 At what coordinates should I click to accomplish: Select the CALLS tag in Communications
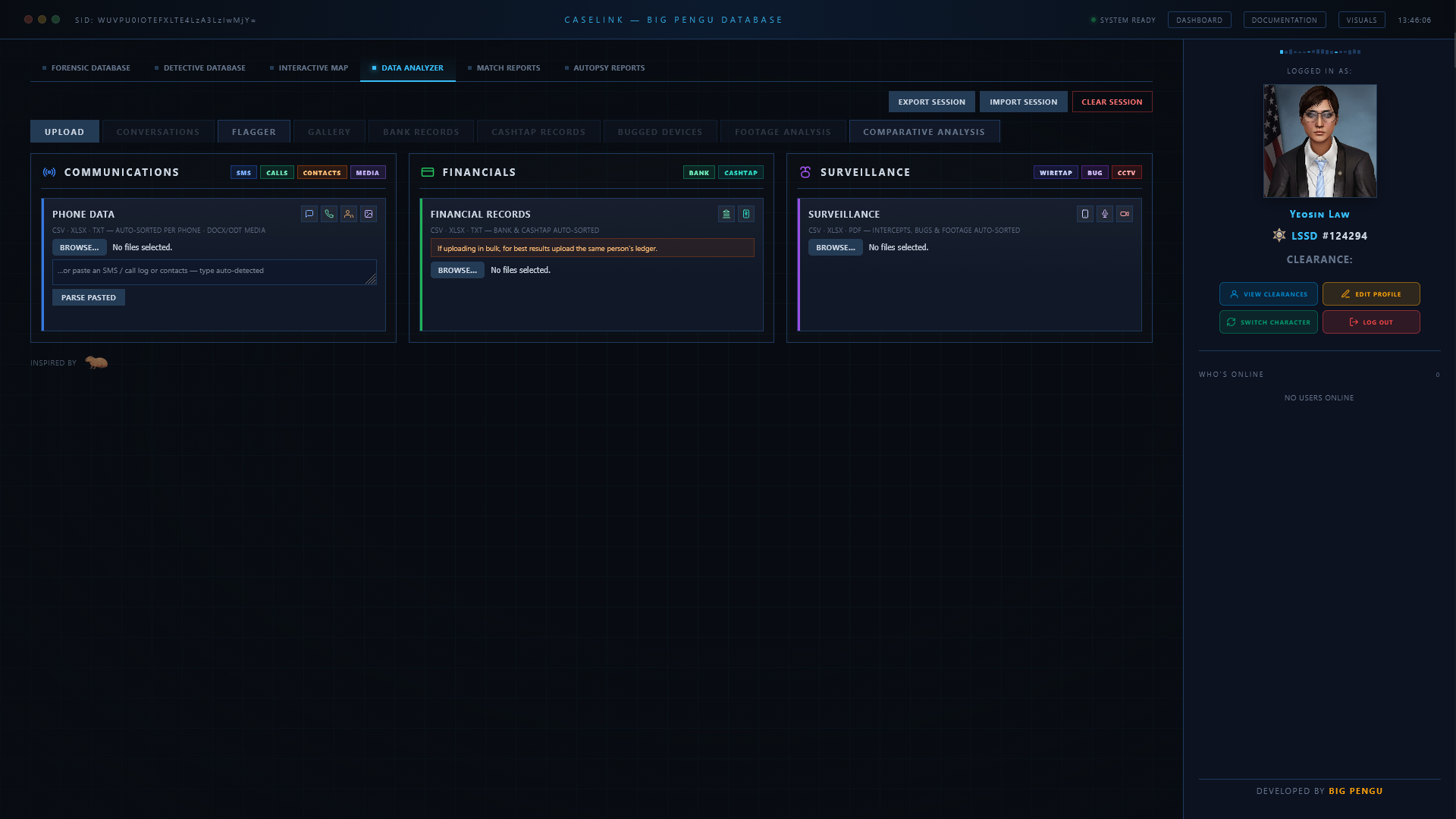[277, 173]
